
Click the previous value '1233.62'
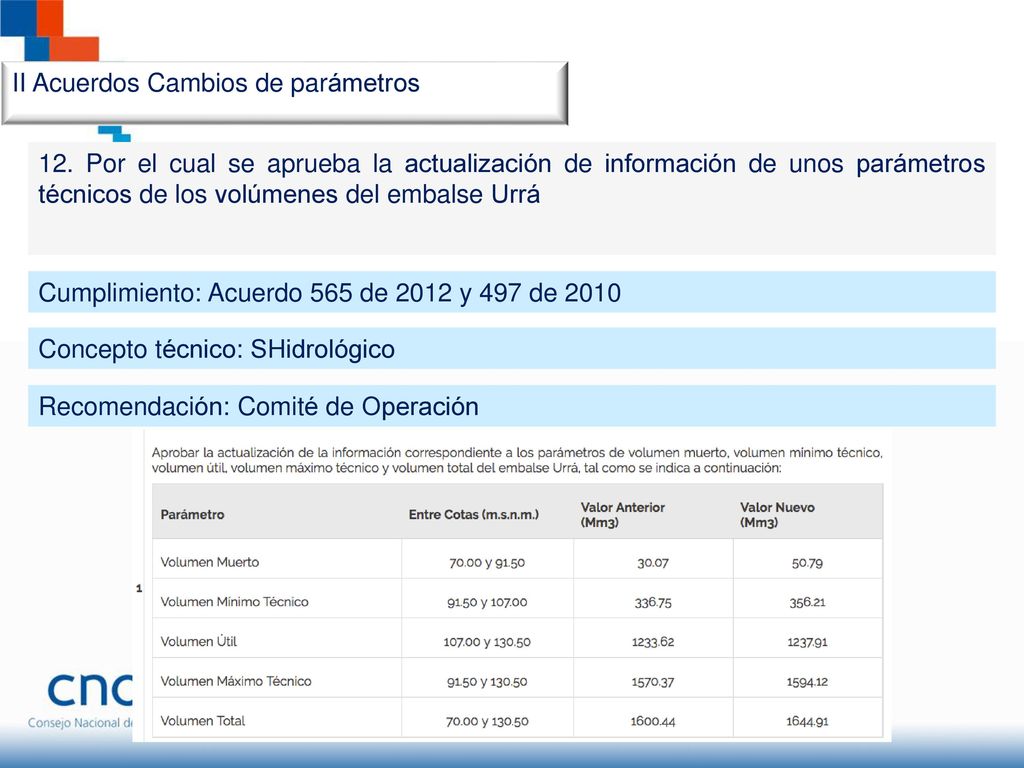pos(653,642)
